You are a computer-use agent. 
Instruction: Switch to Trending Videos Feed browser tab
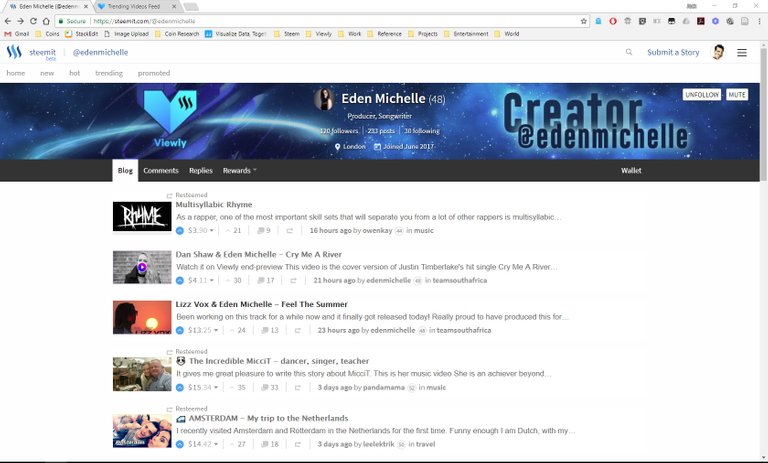(x=135, y=6)
